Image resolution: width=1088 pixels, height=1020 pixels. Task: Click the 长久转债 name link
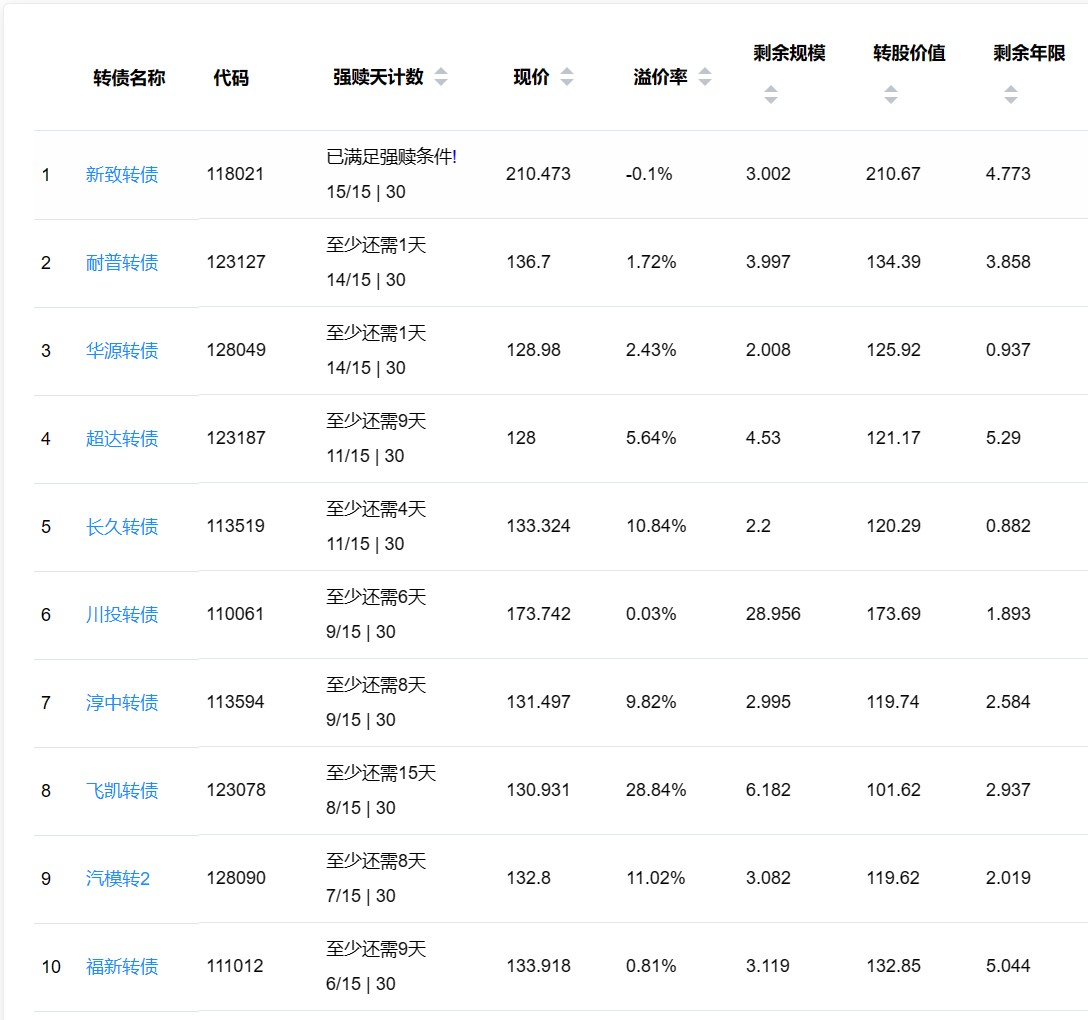(x=122, y=527)
